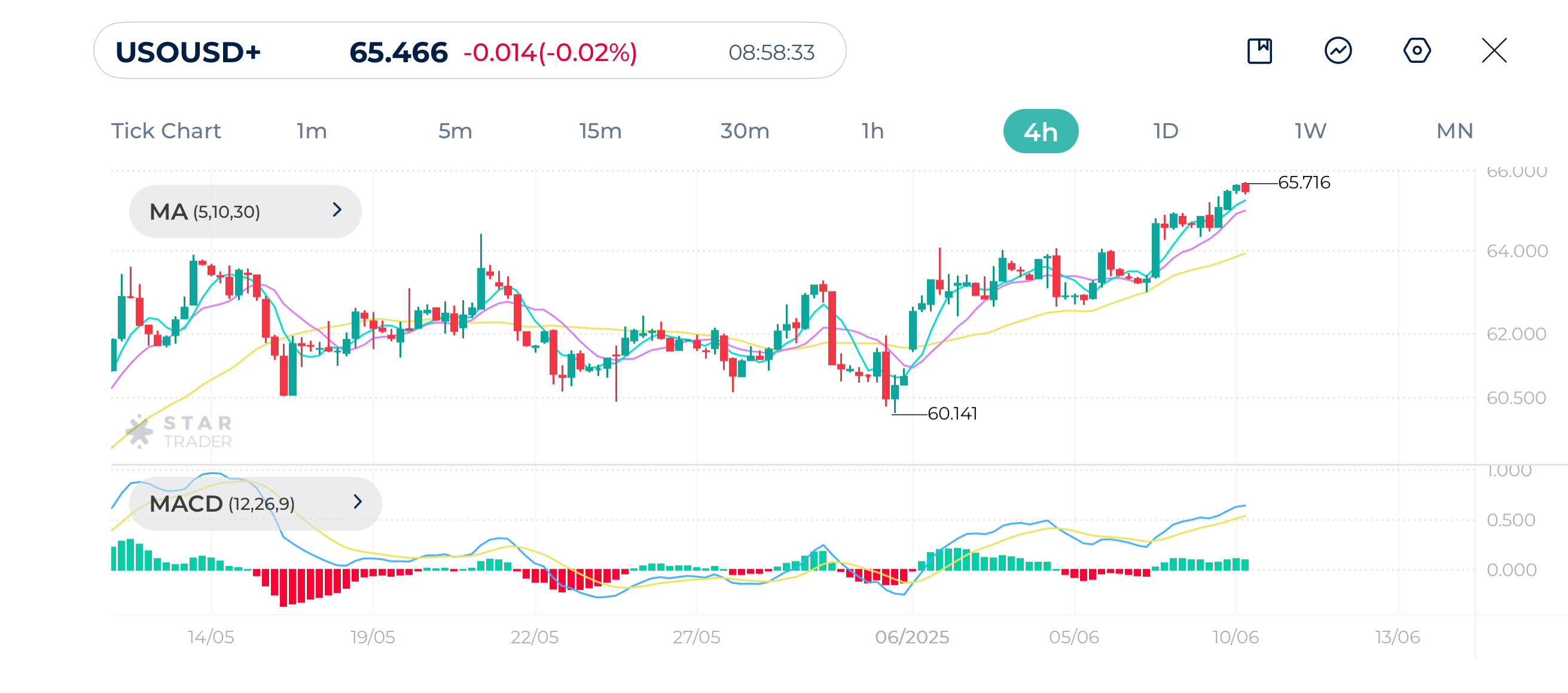Open the chart indicators icon
Image resolution: width=1568 pixels, height=693 pixels.
1338,51
